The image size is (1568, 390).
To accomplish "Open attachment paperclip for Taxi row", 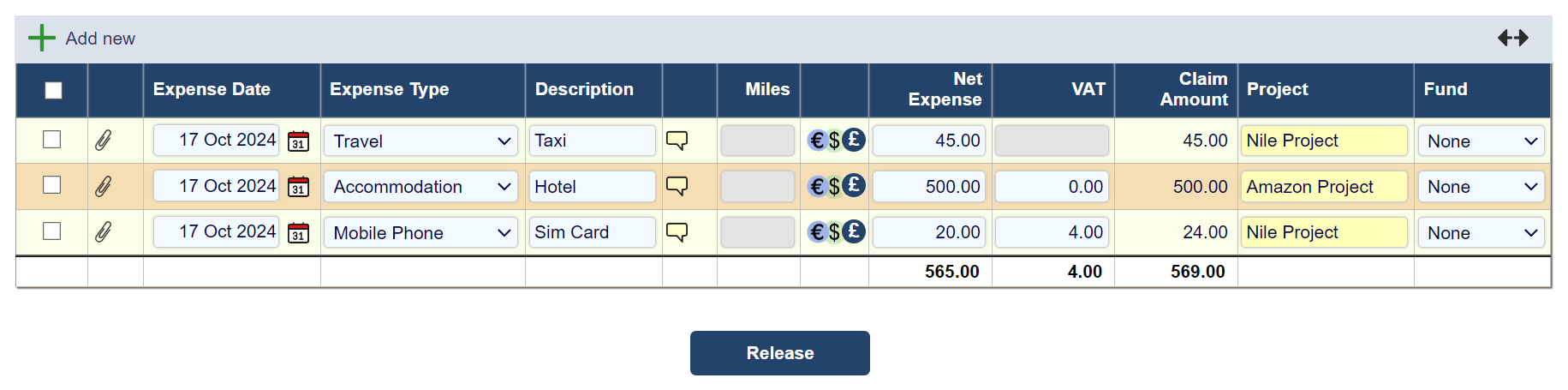I will [103, 141].
